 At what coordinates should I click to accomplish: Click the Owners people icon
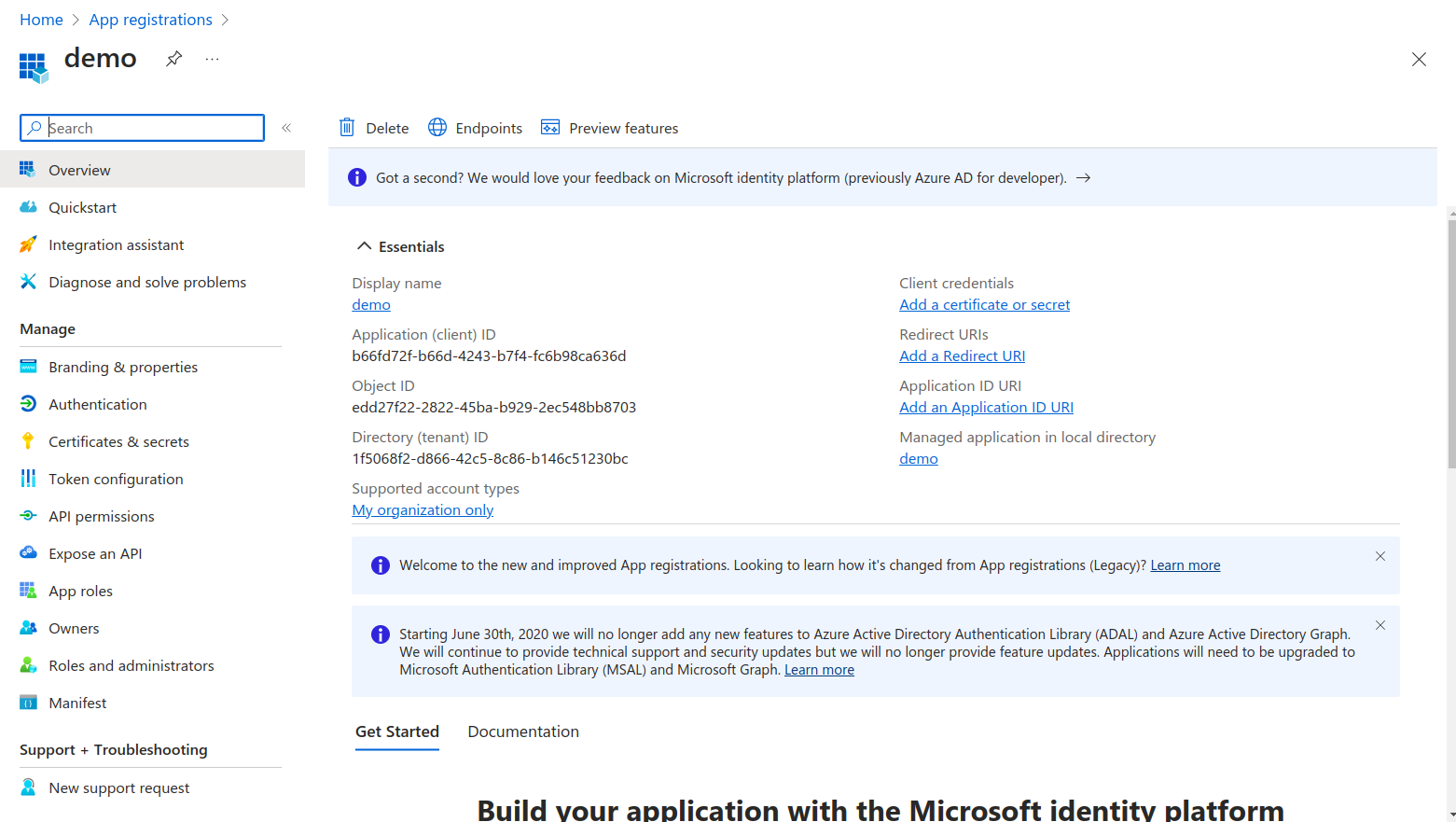click(28, 628)
